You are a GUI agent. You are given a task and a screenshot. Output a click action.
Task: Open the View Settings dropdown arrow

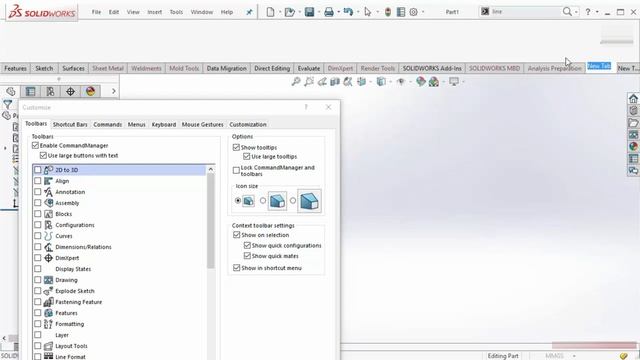463,82
